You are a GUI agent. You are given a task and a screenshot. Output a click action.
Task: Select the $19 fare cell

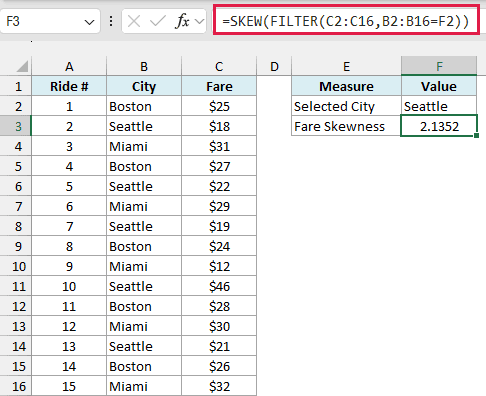[x=219, y=226]
